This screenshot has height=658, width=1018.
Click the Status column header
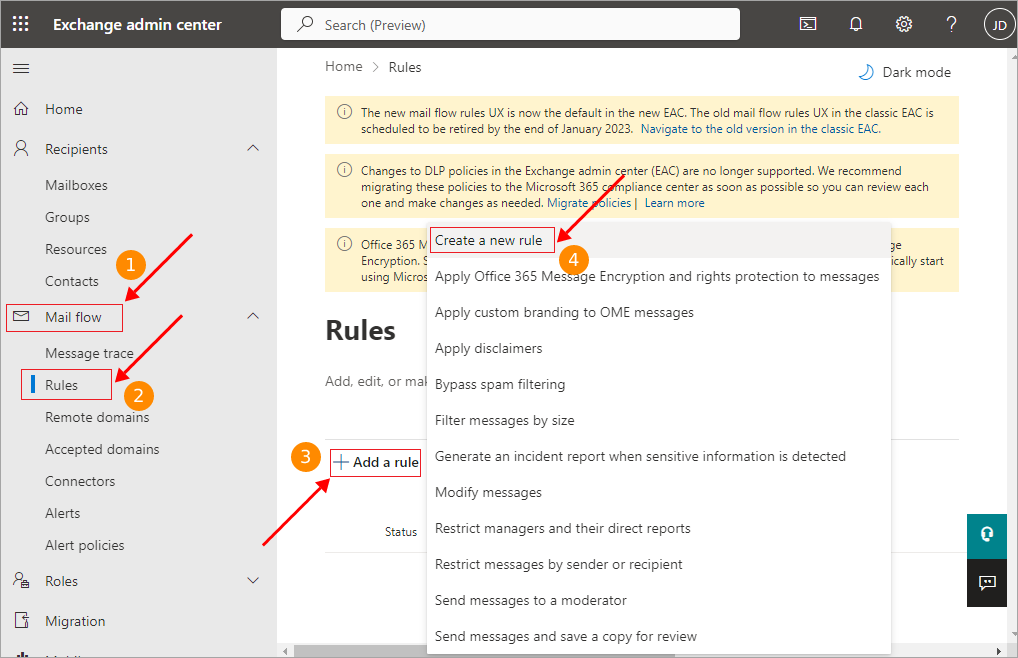tap(401, 531)
